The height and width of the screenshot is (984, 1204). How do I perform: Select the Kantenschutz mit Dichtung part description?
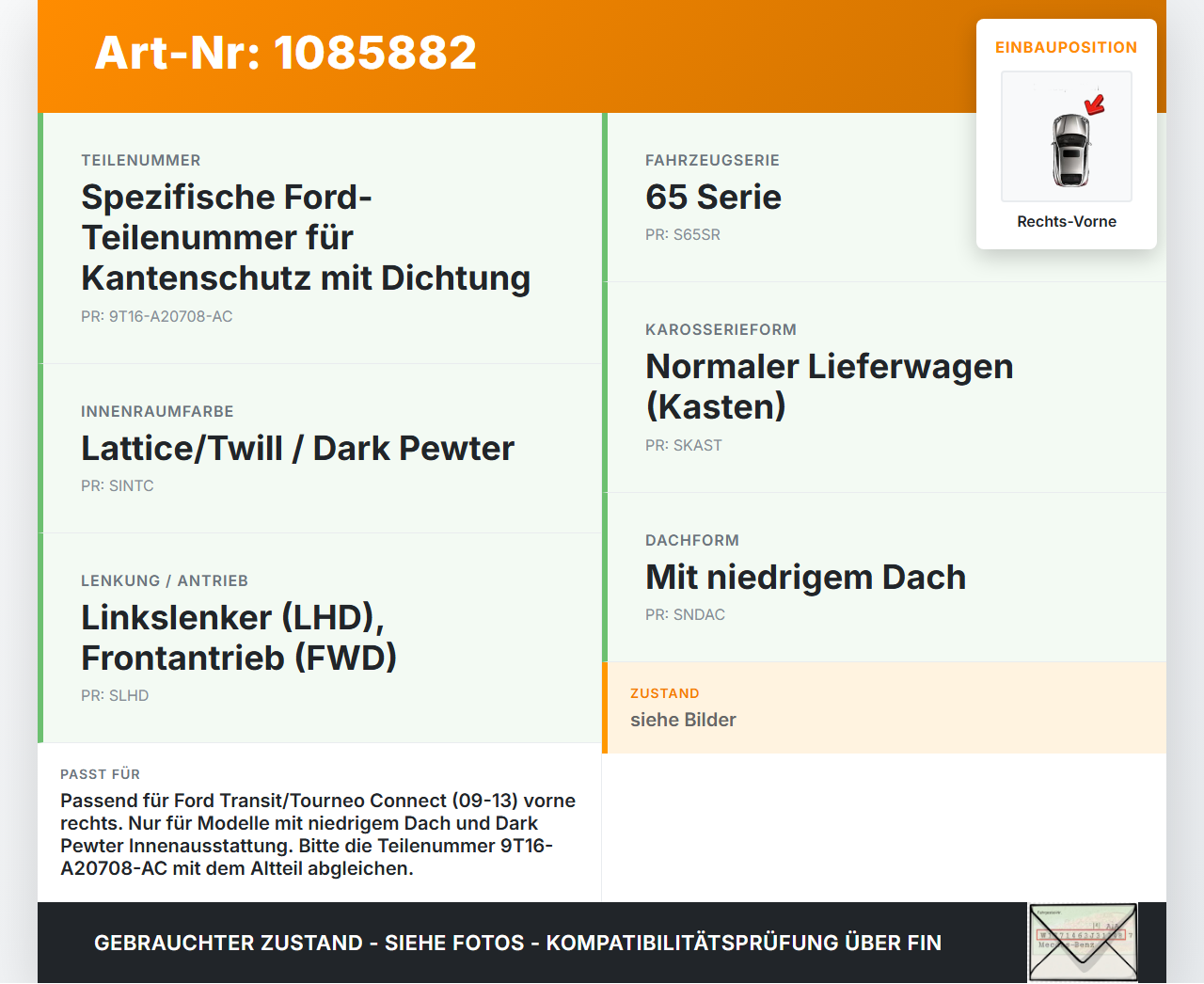click(306, 238)
